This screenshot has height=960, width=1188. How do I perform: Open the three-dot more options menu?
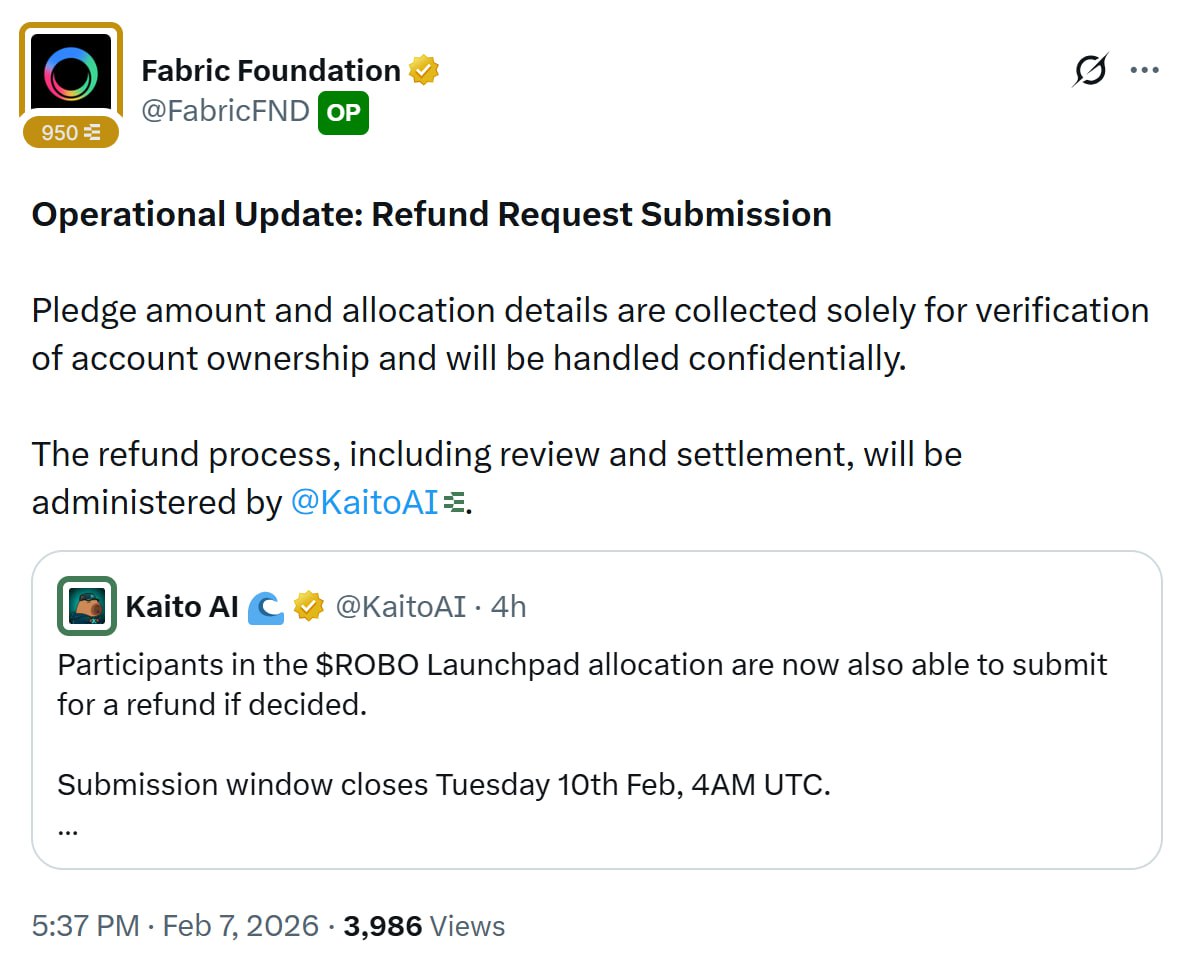(1144, 70)
